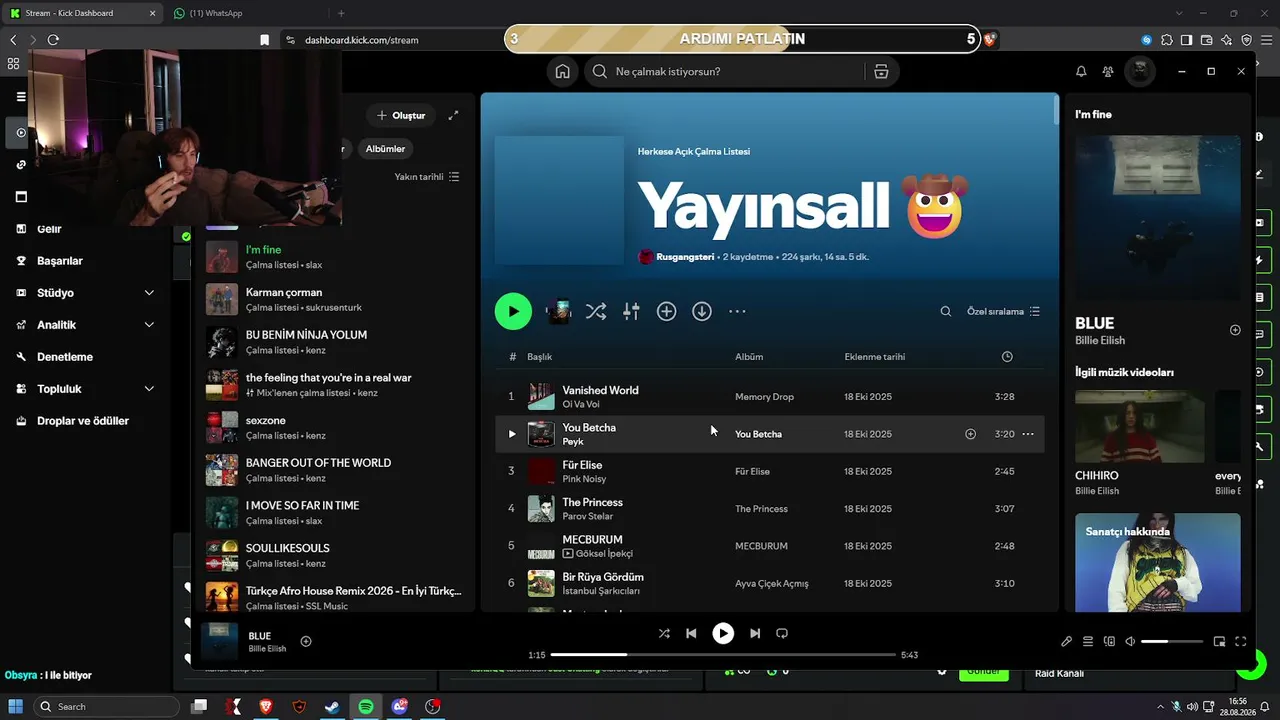
Task: Select the Albümler filter chip
Action: (x=385, y=149)
